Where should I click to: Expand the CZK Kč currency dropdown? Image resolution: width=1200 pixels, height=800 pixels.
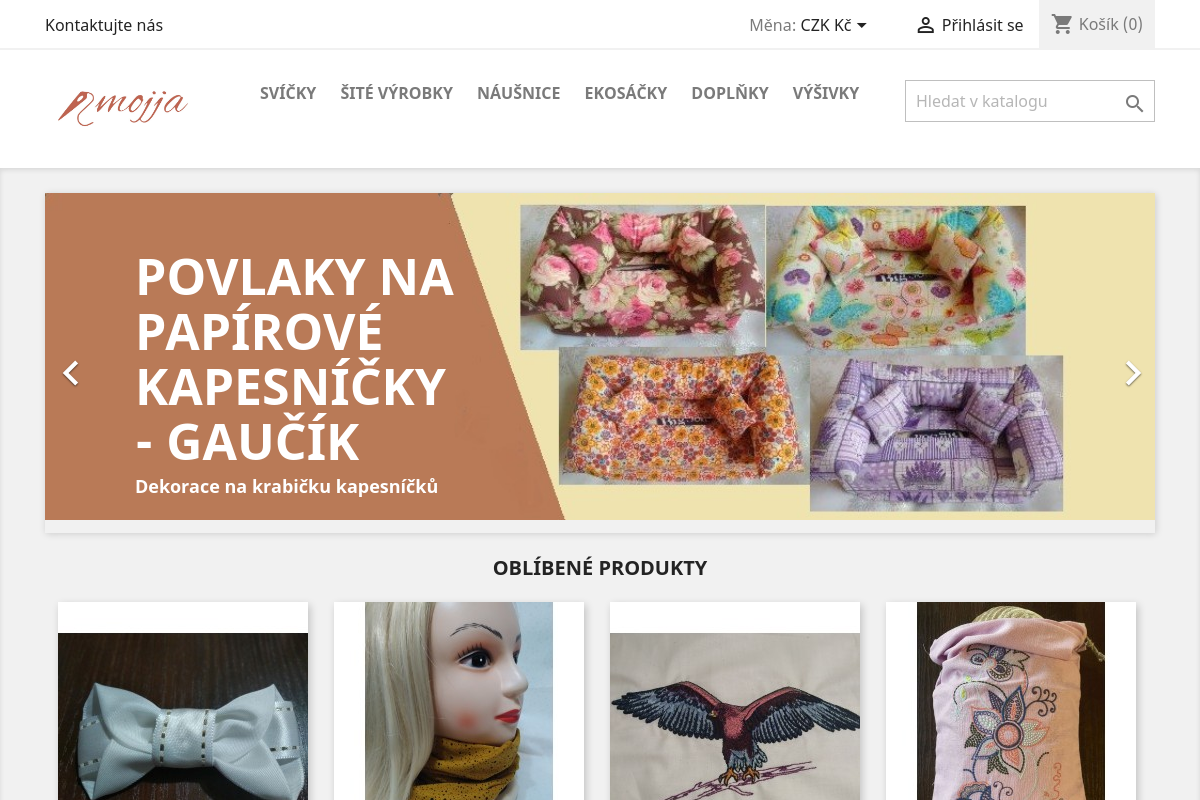(834, 25)
